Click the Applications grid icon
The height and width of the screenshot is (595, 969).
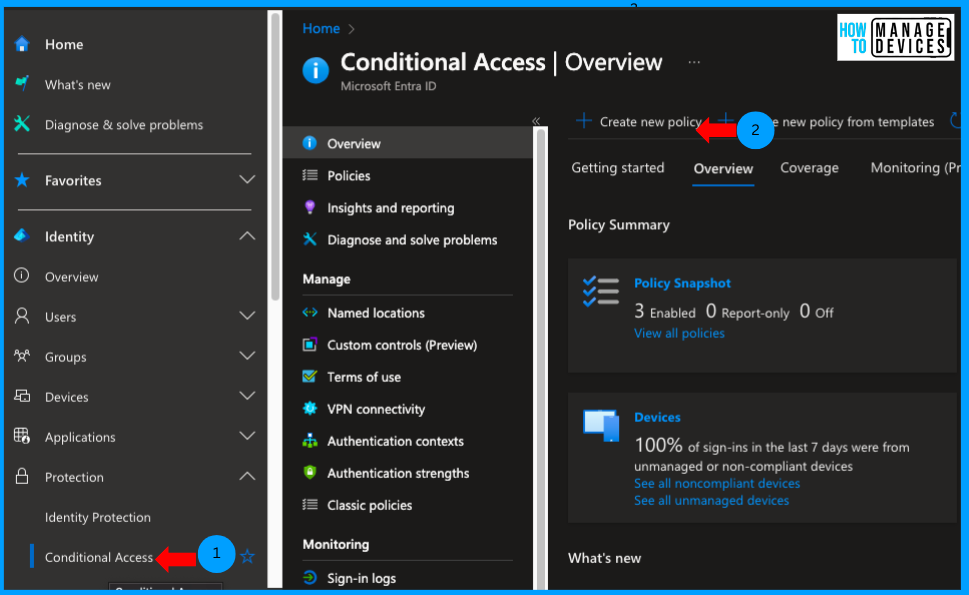tap(22, 436)
